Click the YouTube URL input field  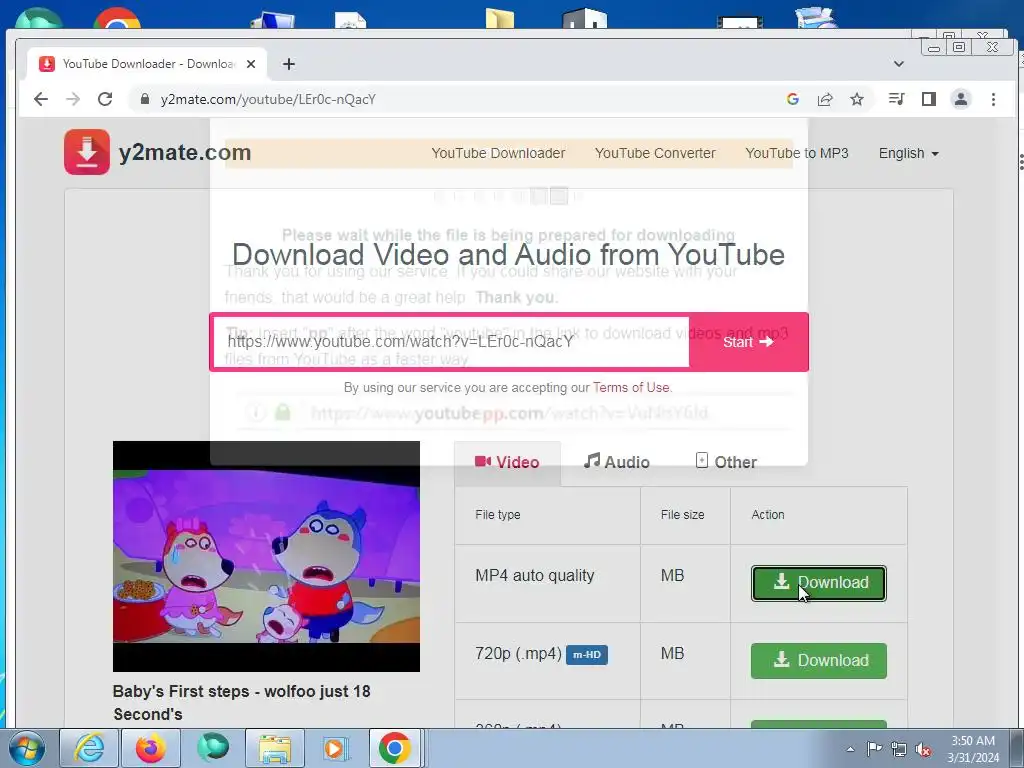coord(451,342)
